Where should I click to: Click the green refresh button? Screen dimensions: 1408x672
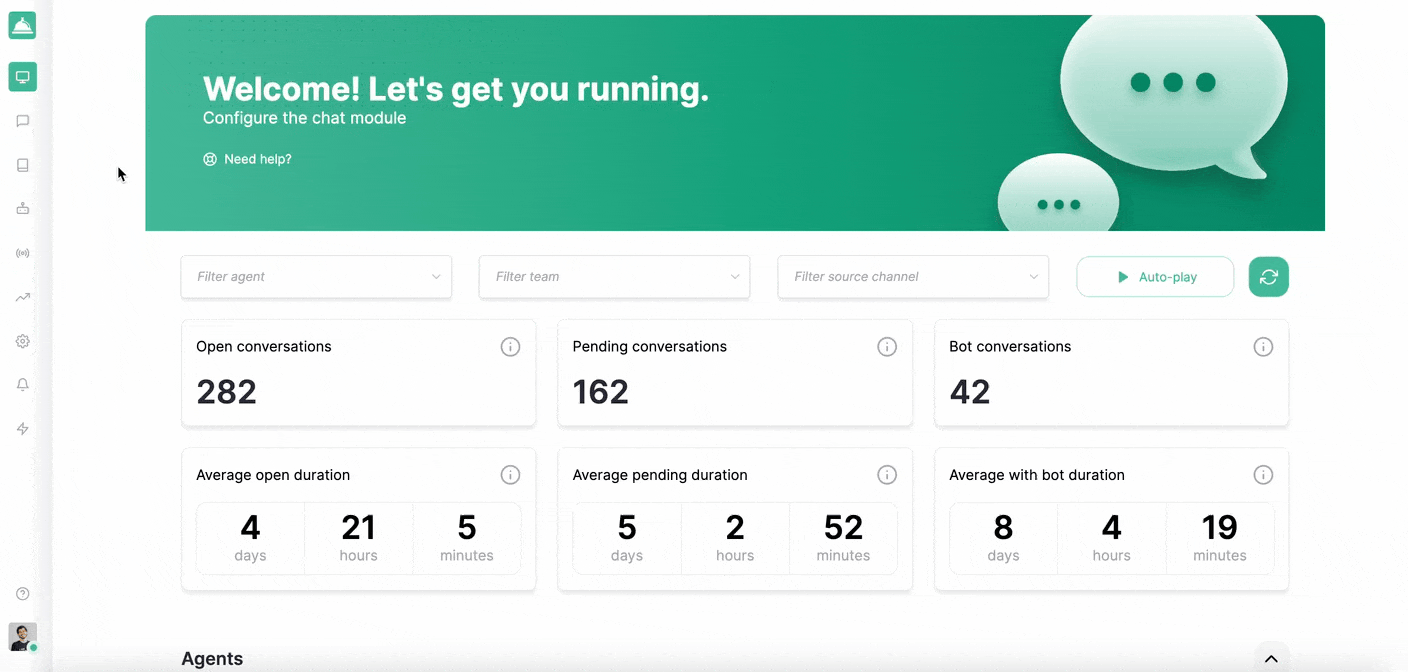click(1268, 277)
